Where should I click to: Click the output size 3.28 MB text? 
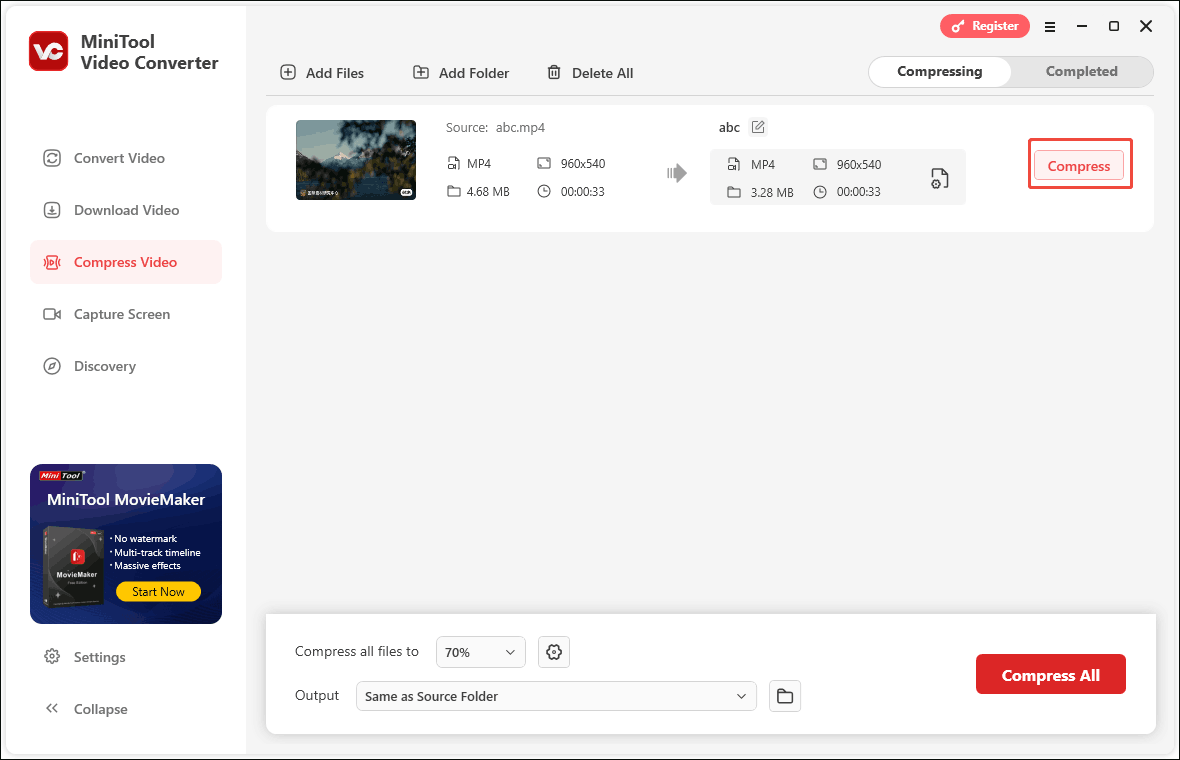pos(771,193)
